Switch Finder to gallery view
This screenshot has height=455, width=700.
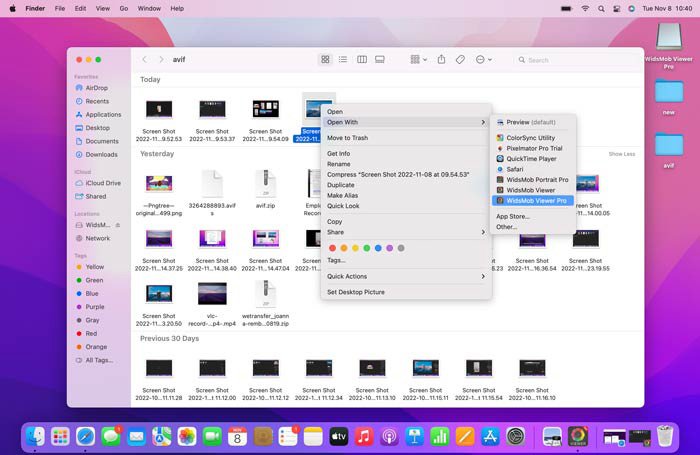point(380,59)
